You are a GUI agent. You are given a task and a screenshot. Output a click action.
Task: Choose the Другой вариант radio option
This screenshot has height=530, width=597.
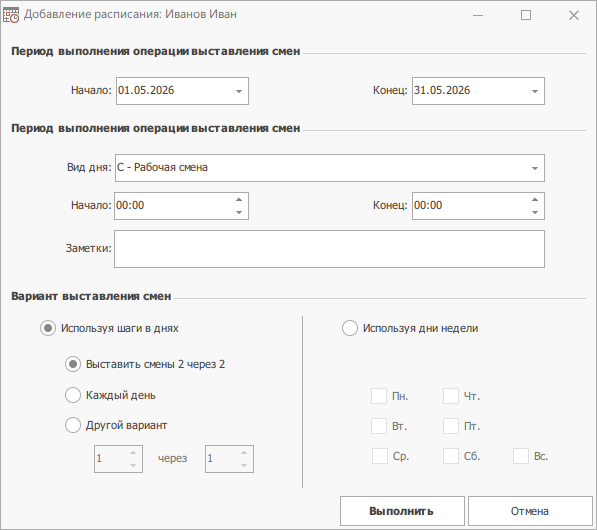click(73, 425)
